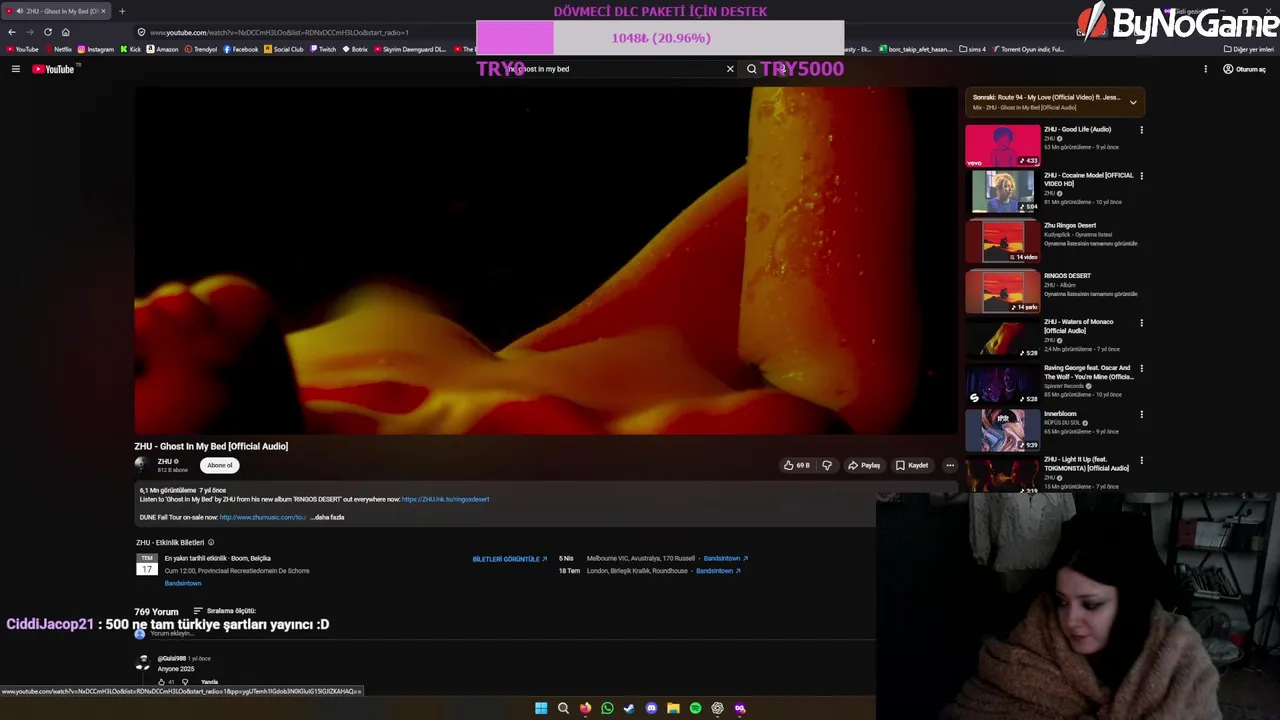Open Zhu Ringos Desert playlist thumbnail
The height and width of the screenshot is (720, 1280).
[x=1003, y=242]
